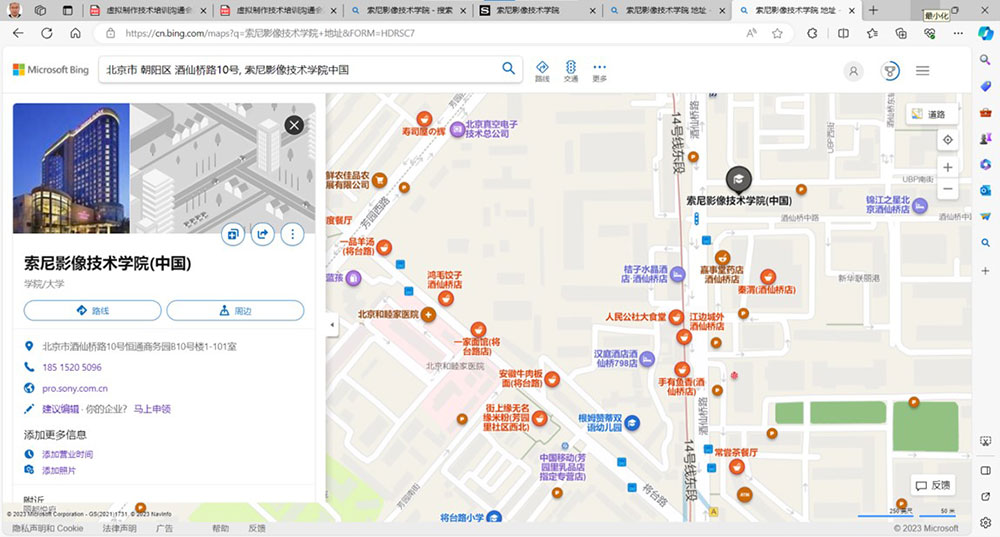The height and width of the screenshot is (537, 1000).
Task: Click 隐私声明和 Cookie footer link
Action: click(x=48, y=528)
